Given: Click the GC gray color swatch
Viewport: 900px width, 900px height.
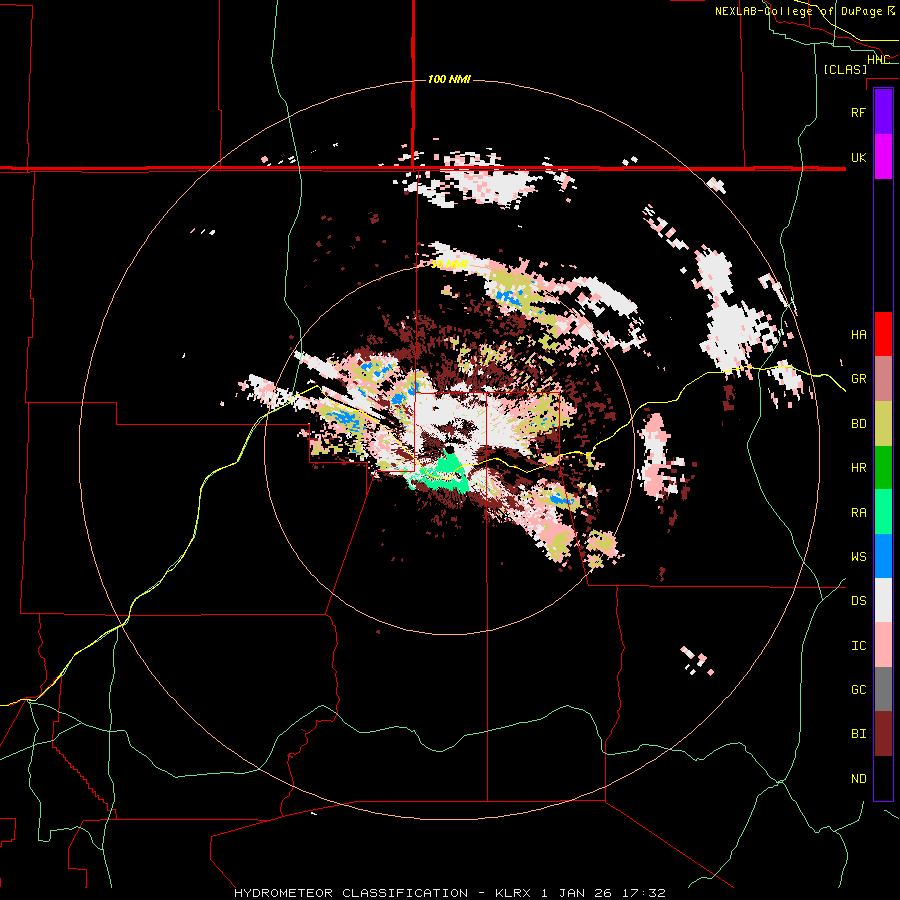Looking at the screenshot, I should click(883, 689).
